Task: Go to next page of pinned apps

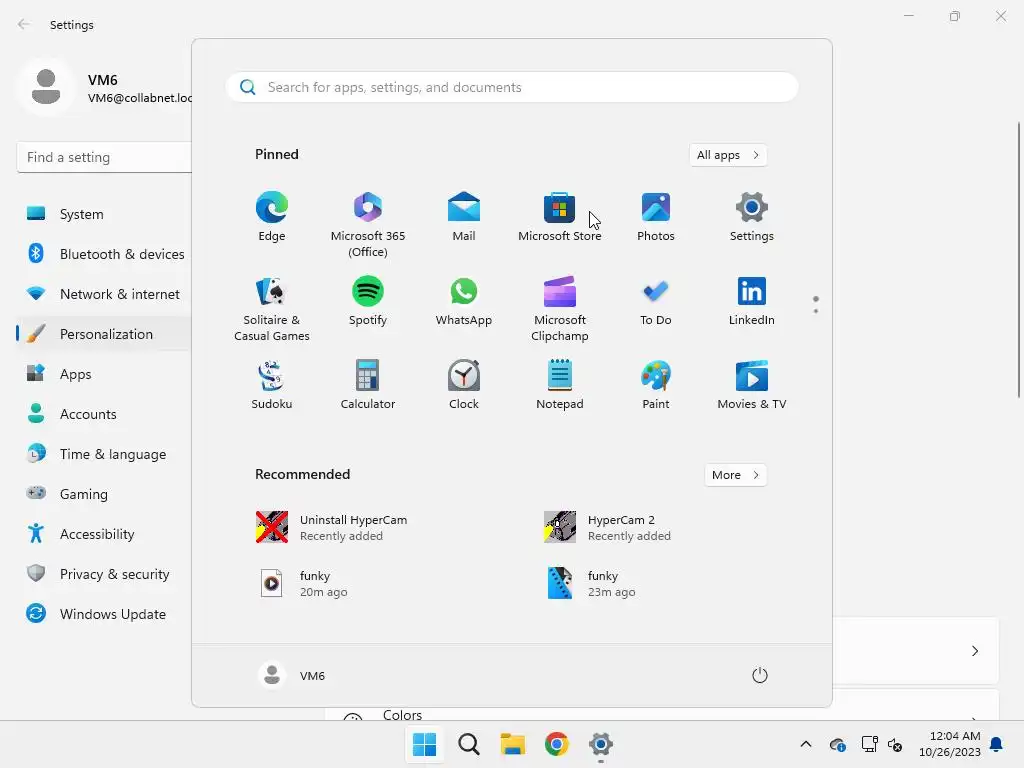Action: pos(816,311)
